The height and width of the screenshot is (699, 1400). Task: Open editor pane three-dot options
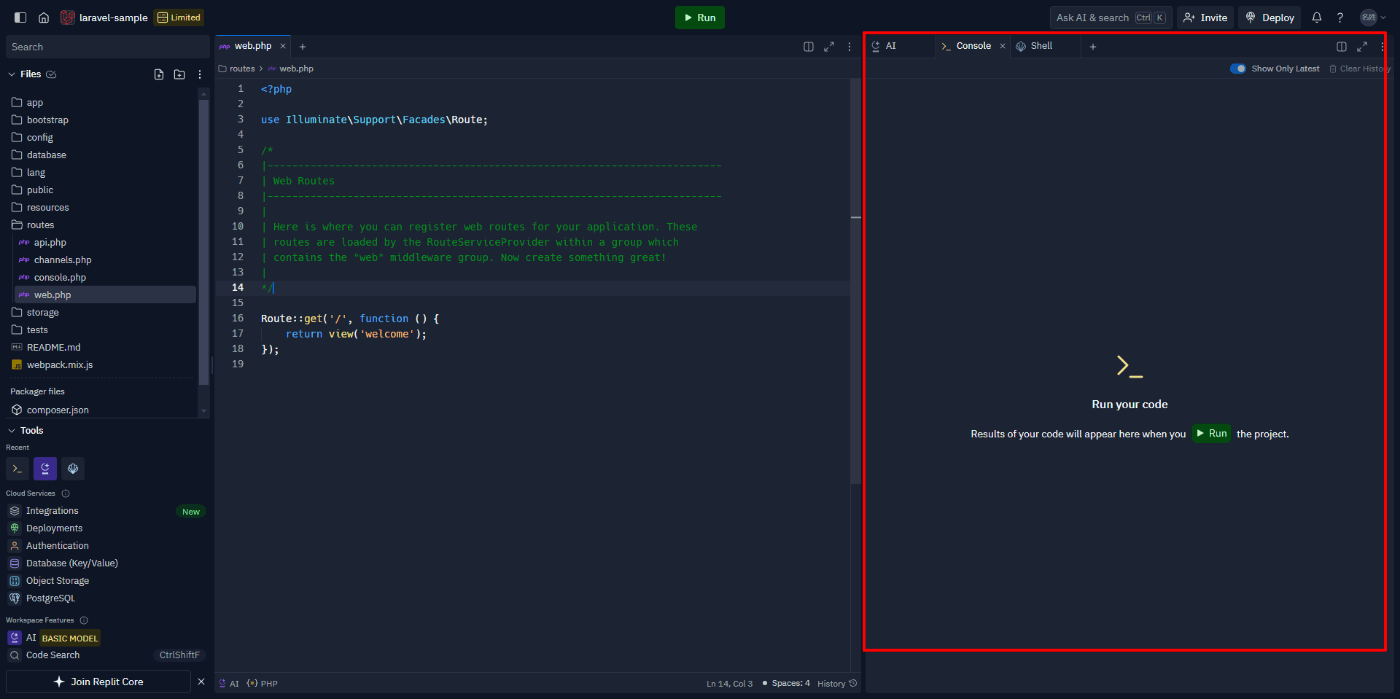pos(850,46)
